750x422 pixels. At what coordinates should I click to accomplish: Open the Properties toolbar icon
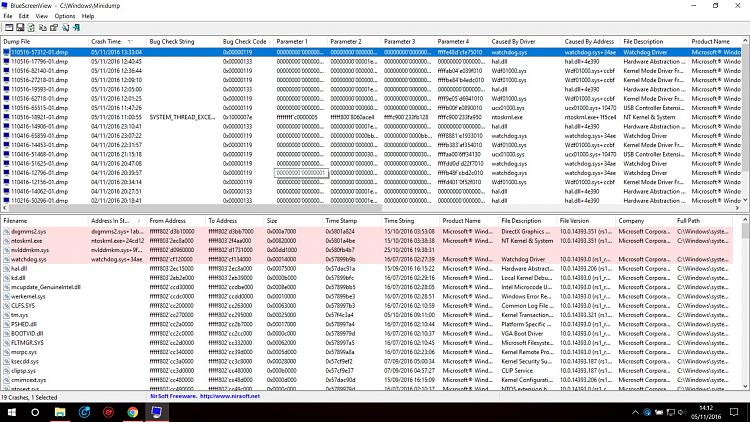coord(54,28)
